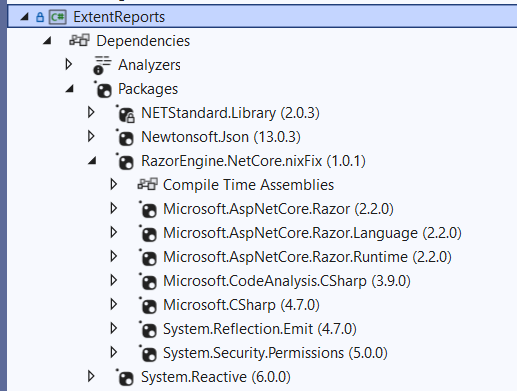This screenshot has width=517, height=391.
Task: Collapse the RazorEngine.NetCore.nixFix package
Action: pos(92,161)
